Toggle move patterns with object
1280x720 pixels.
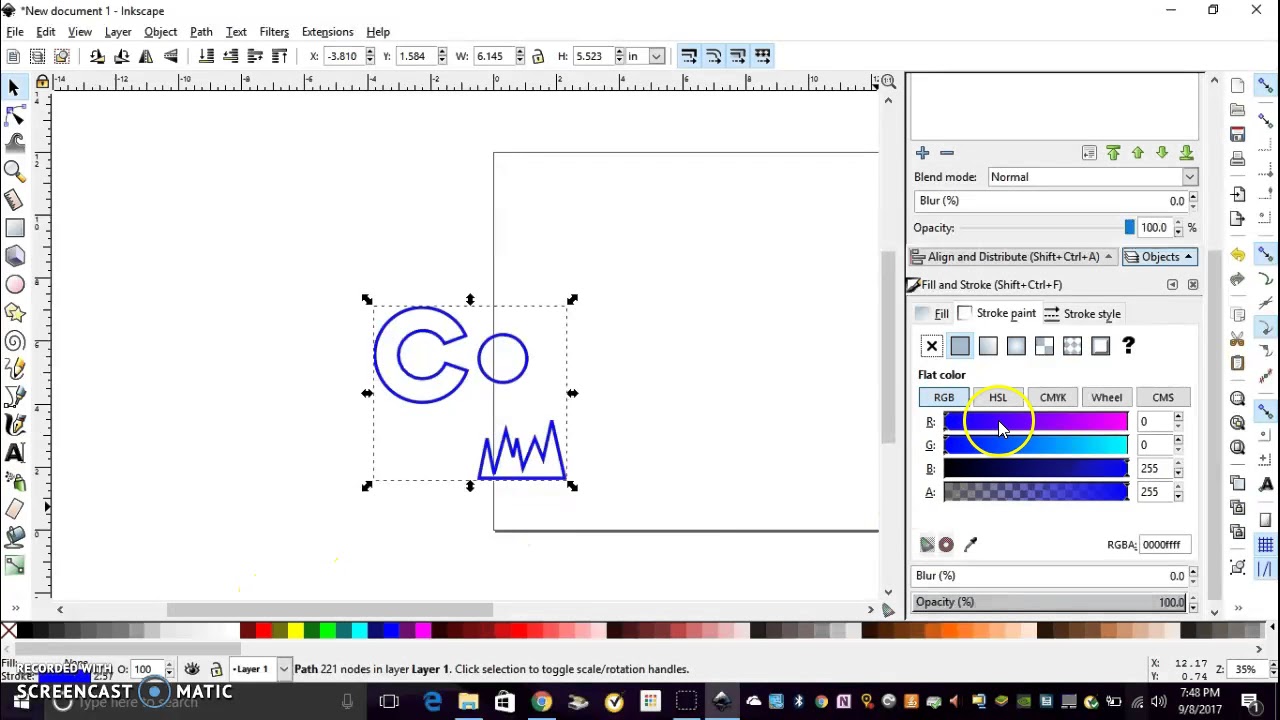coord(763,56)
